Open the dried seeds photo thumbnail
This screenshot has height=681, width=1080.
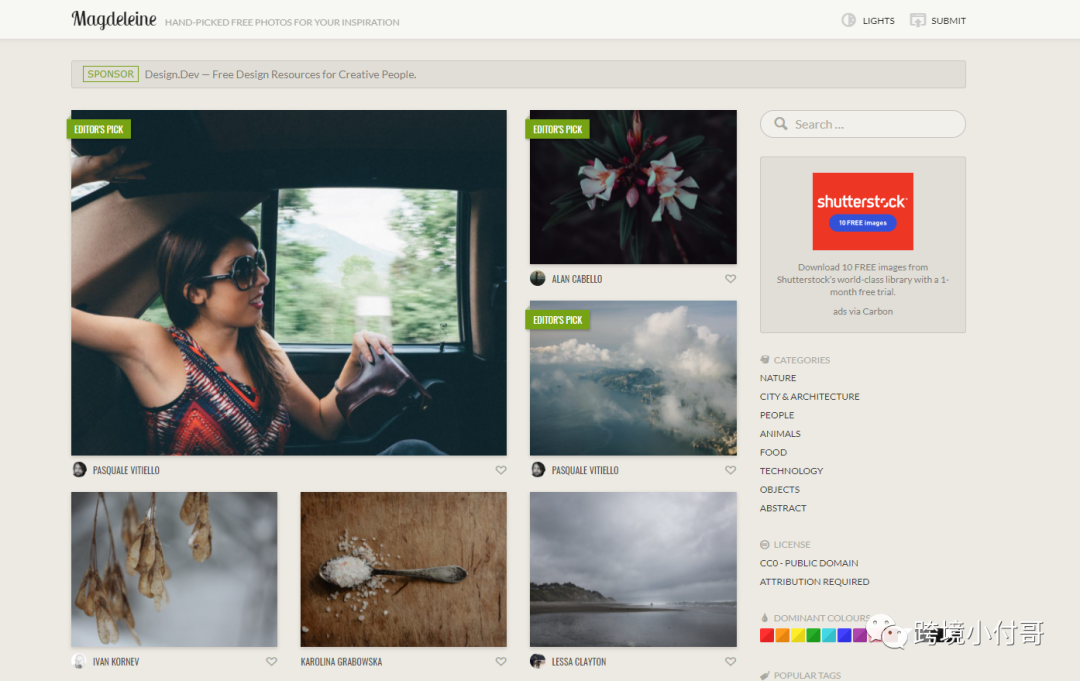[x=174, y=569]
